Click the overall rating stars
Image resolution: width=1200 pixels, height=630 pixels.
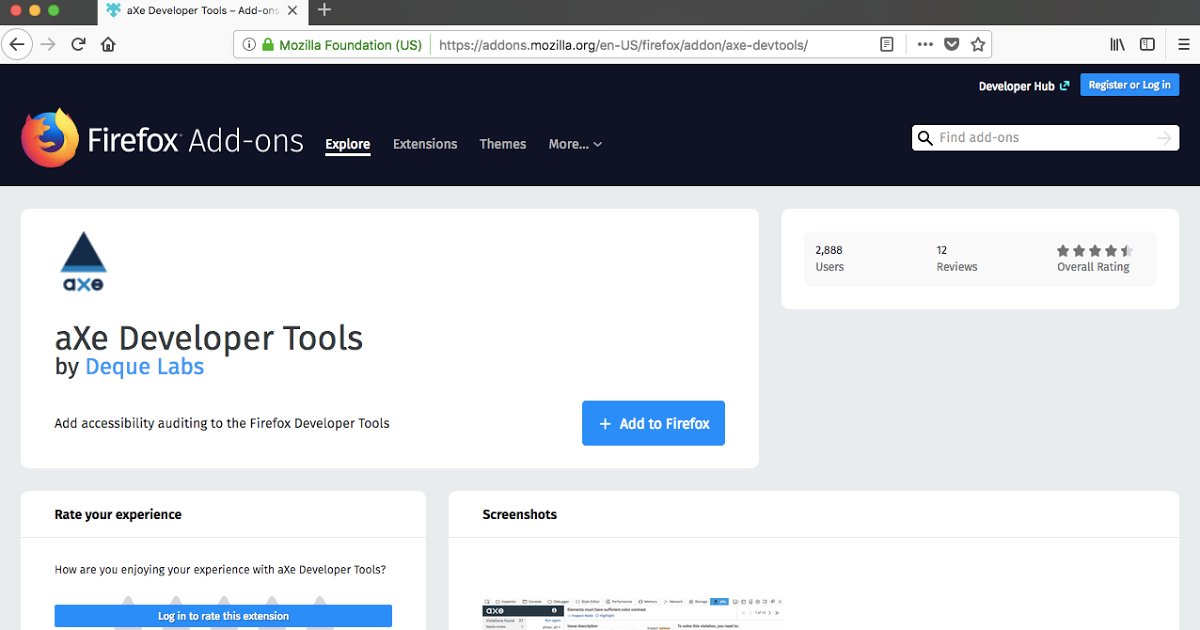pyautogui.click(x=1094, y=251)
